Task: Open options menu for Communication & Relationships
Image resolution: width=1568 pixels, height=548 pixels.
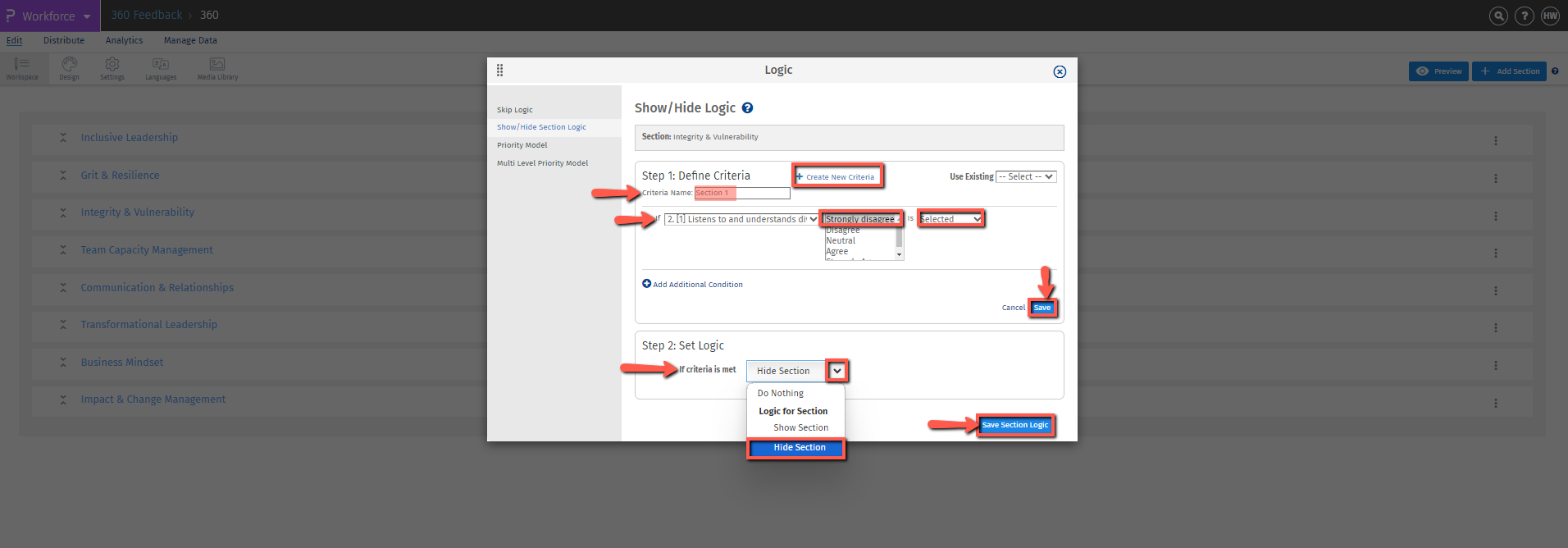Action: pos(1496,290)
